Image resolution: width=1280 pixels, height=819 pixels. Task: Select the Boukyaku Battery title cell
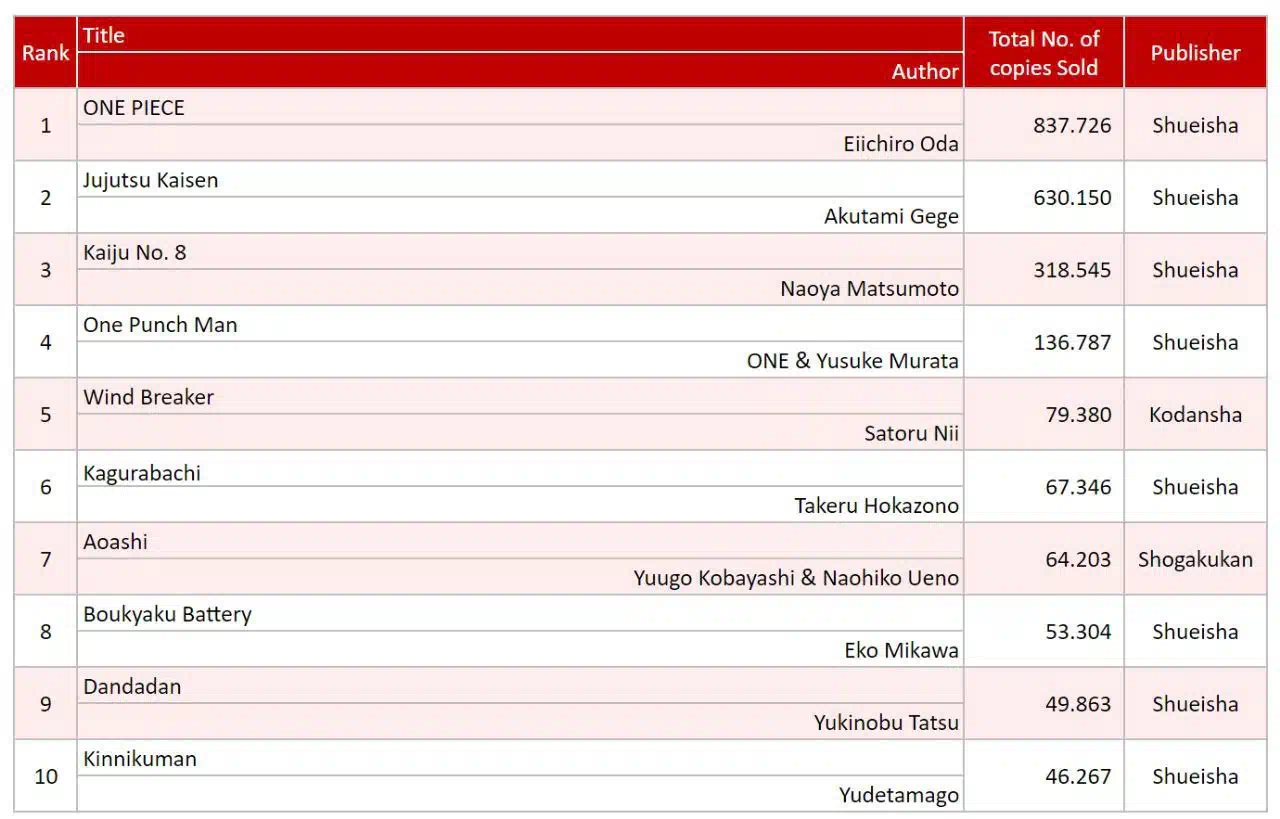pos(520,614)
